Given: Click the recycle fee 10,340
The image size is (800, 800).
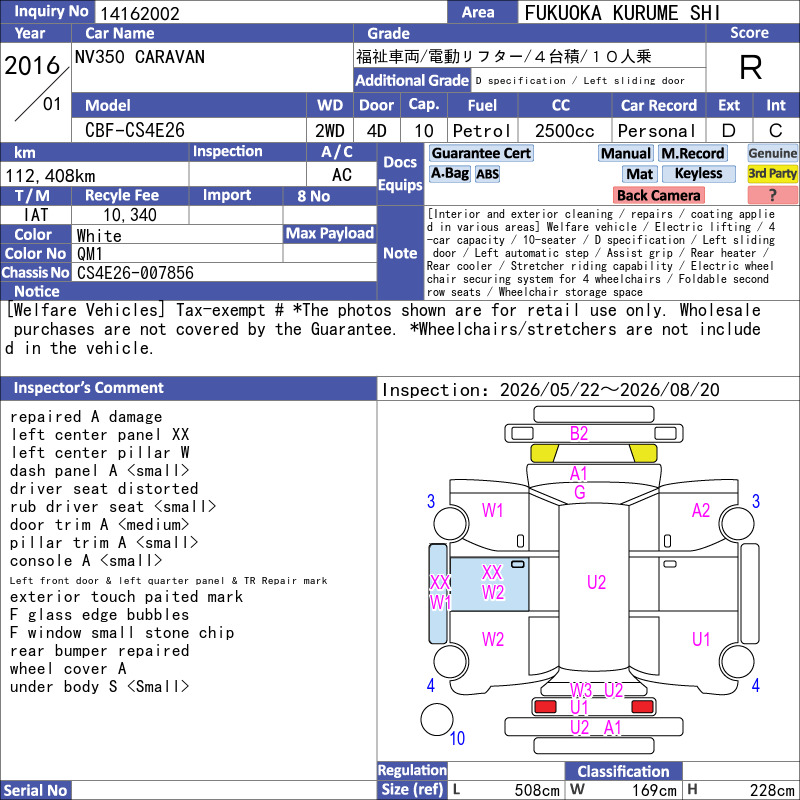Looking at the screenshot, I should (130, 215).
